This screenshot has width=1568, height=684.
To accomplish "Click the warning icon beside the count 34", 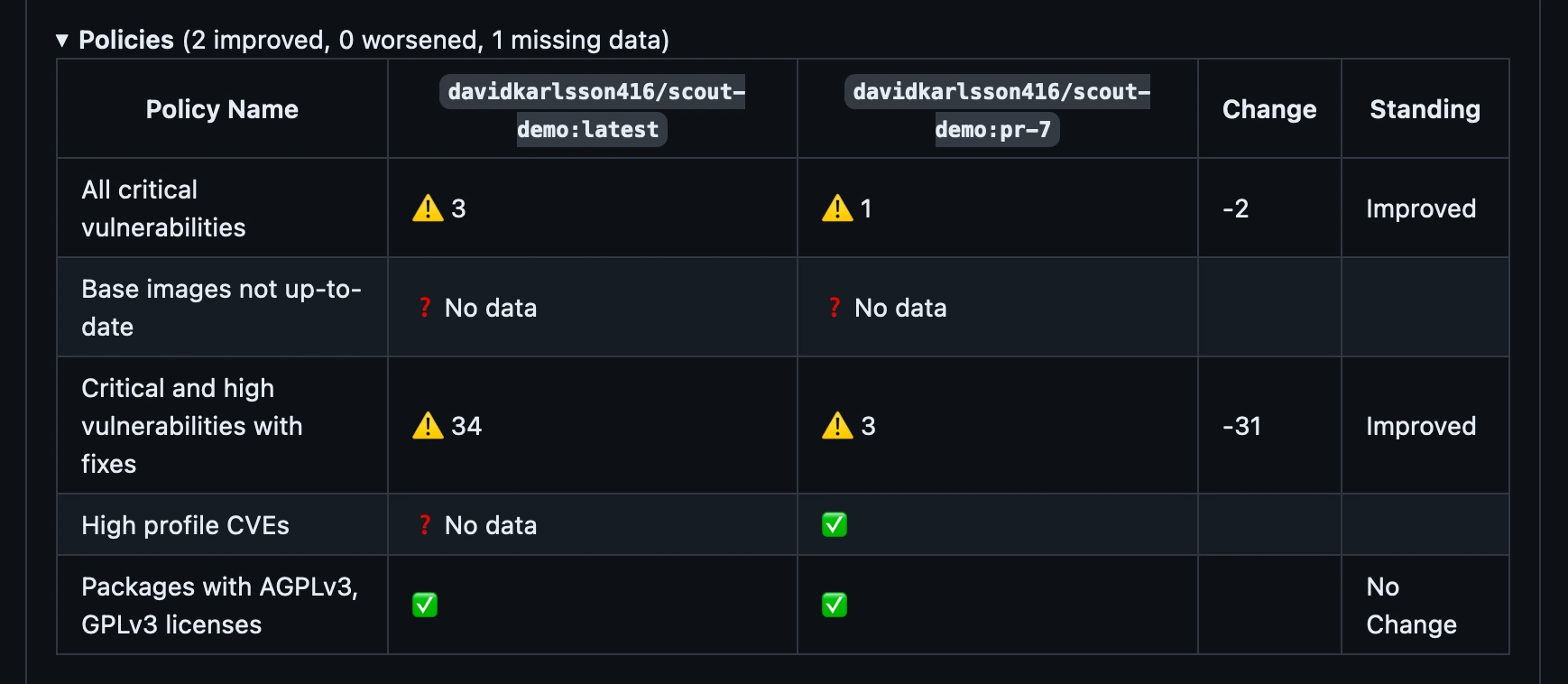I will coord(429,426).
